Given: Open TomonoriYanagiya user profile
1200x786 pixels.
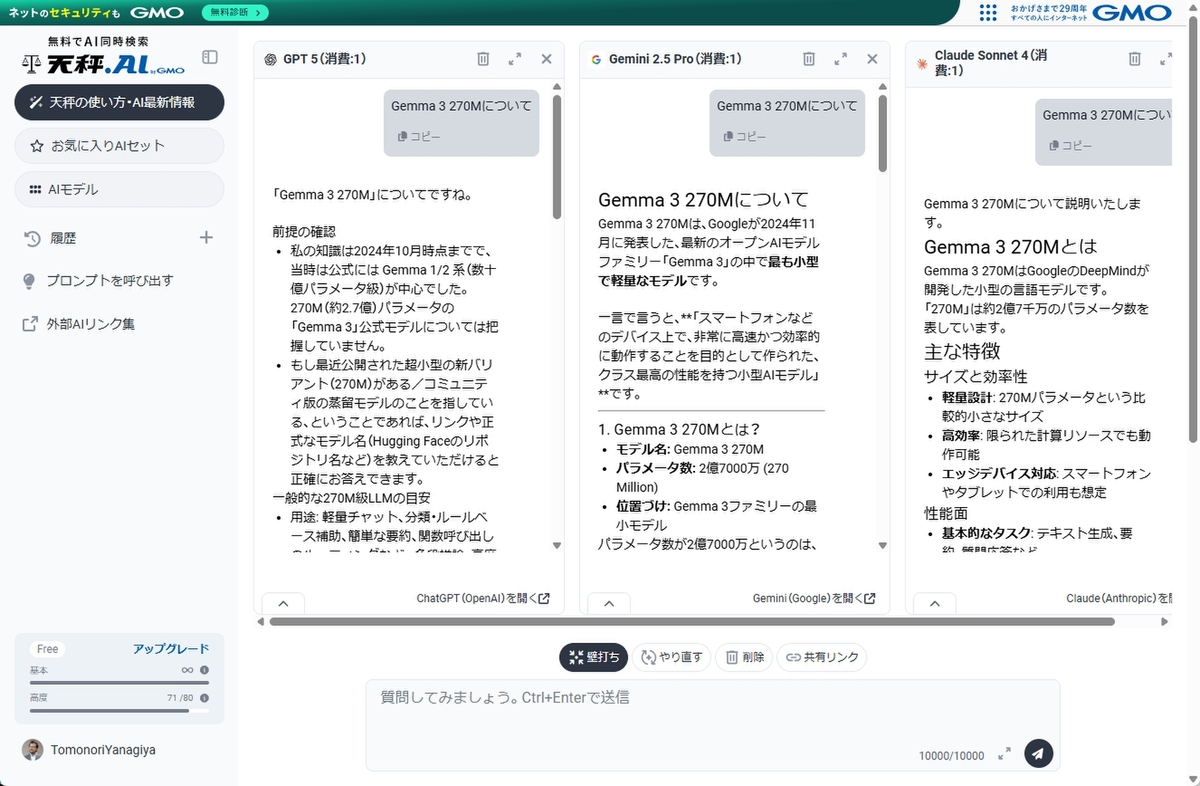Looking at the screenshot, I should pos(89,750).
